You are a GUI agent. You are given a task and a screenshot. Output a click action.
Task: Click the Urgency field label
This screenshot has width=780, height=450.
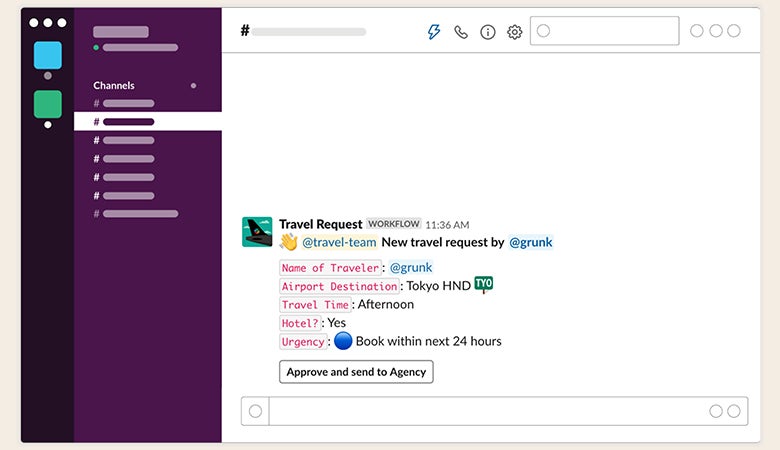[303, 342]
